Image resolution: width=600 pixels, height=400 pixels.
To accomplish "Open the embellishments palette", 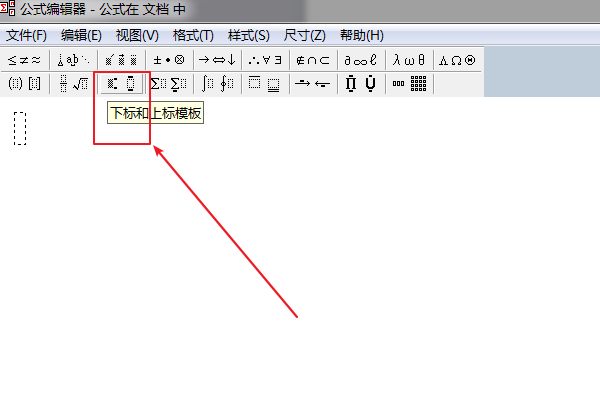I will coord(121,60).
